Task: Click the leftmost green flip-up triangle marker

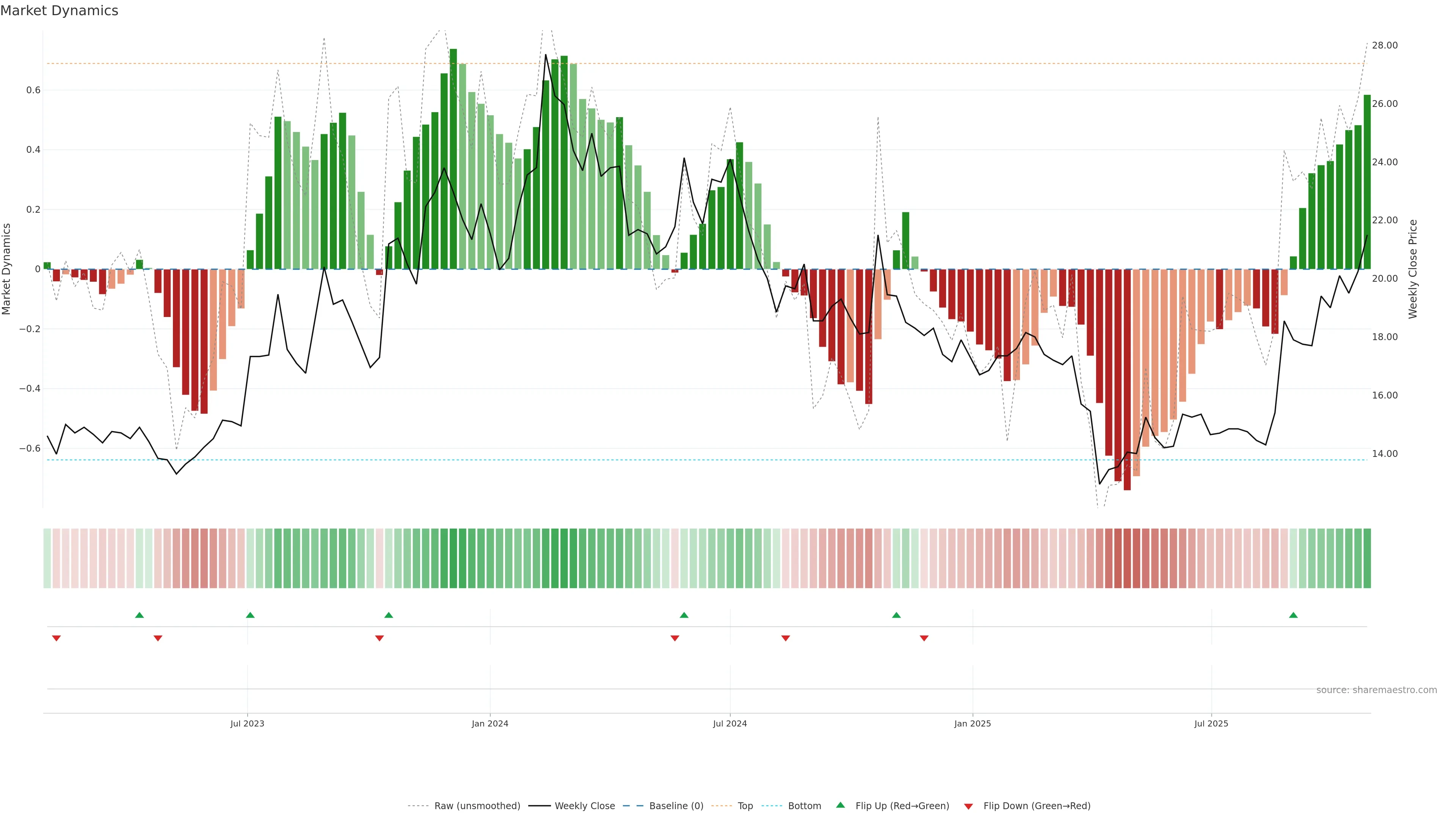Action: coord(140,615)
